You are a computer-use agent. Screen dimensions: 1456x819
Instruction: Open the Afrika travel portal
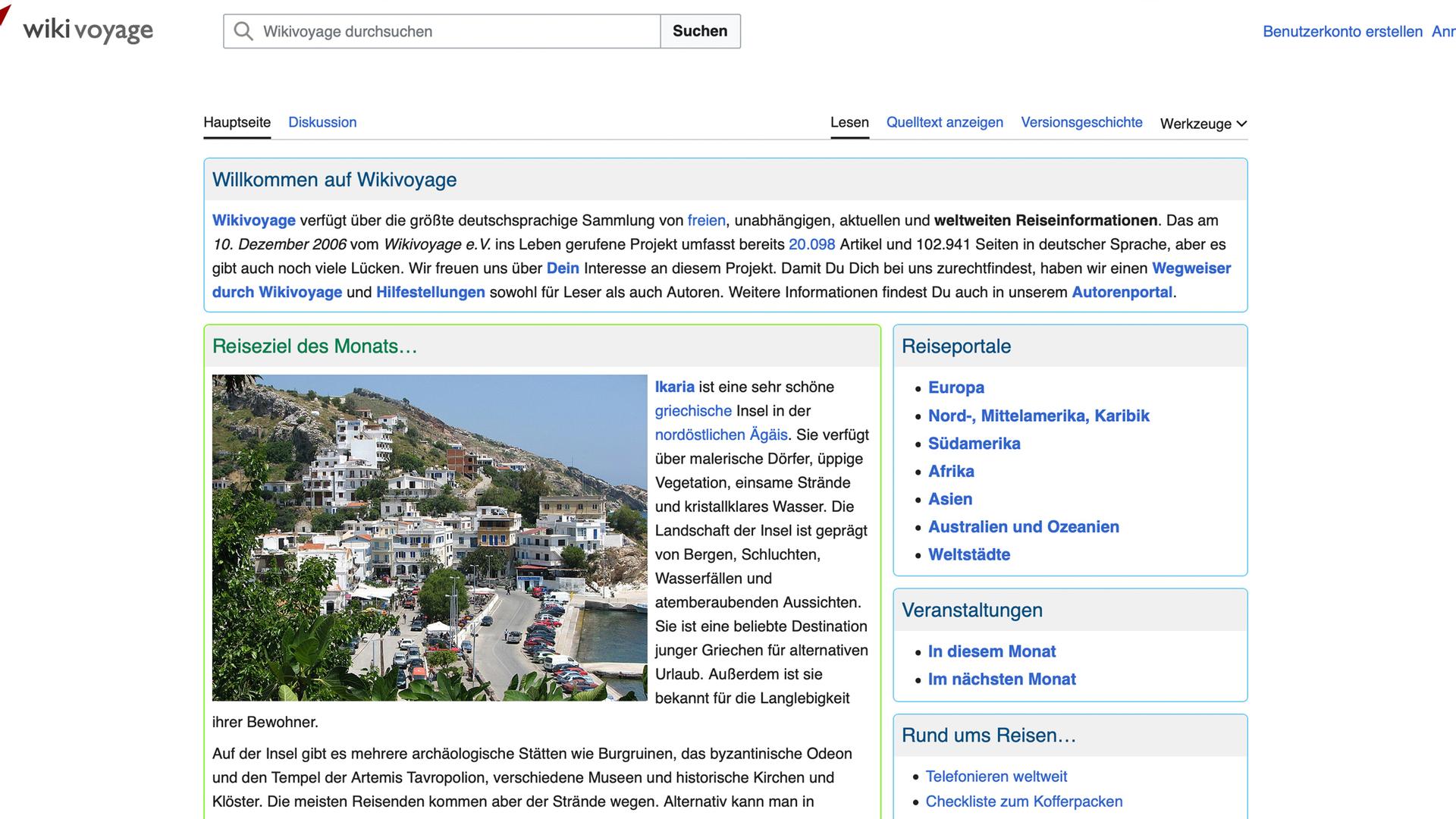950,471
